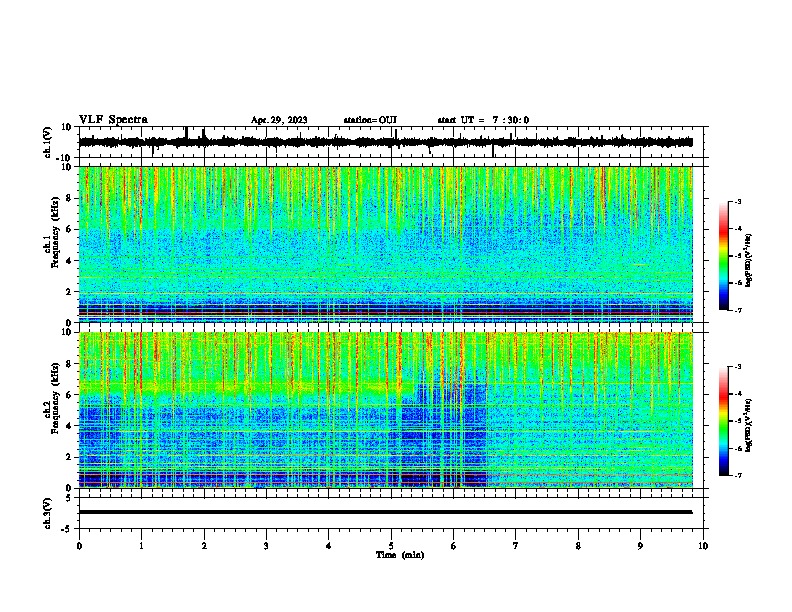Click the ch.1 waveform trace panel
Screen dimensions: 792x612
(393, 142)
